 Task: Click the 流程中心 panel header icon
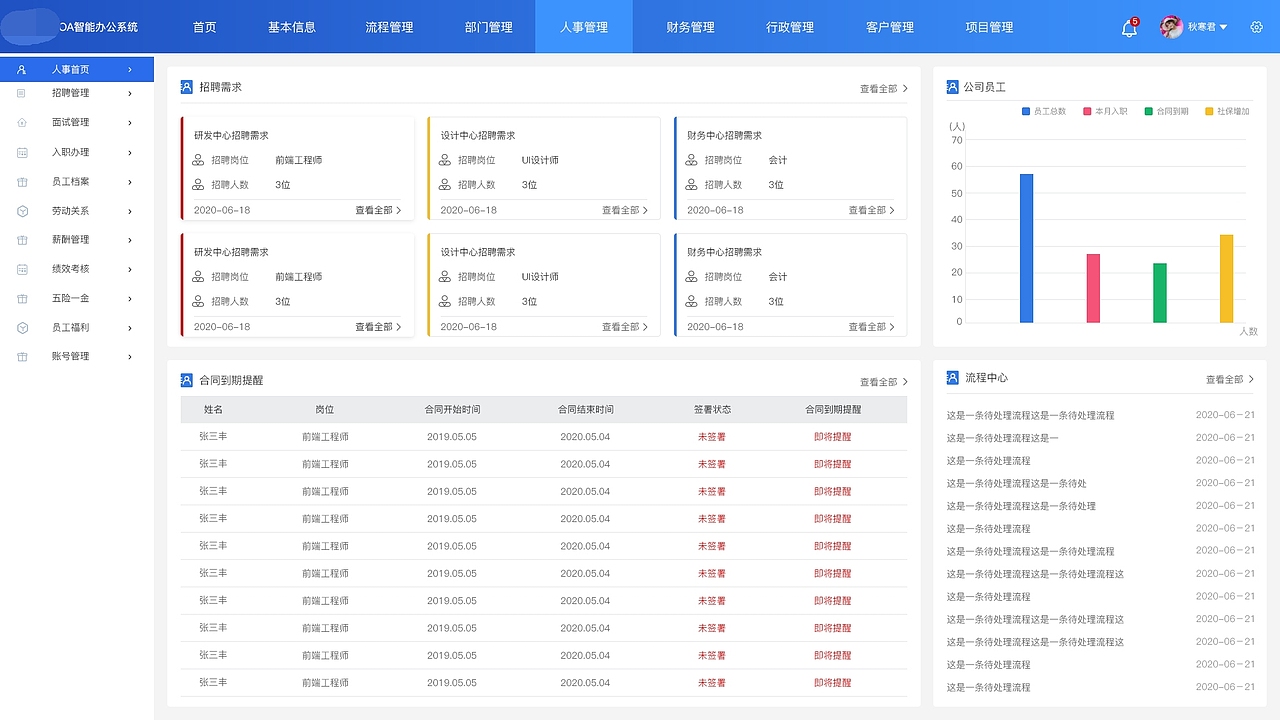[952, 378]
